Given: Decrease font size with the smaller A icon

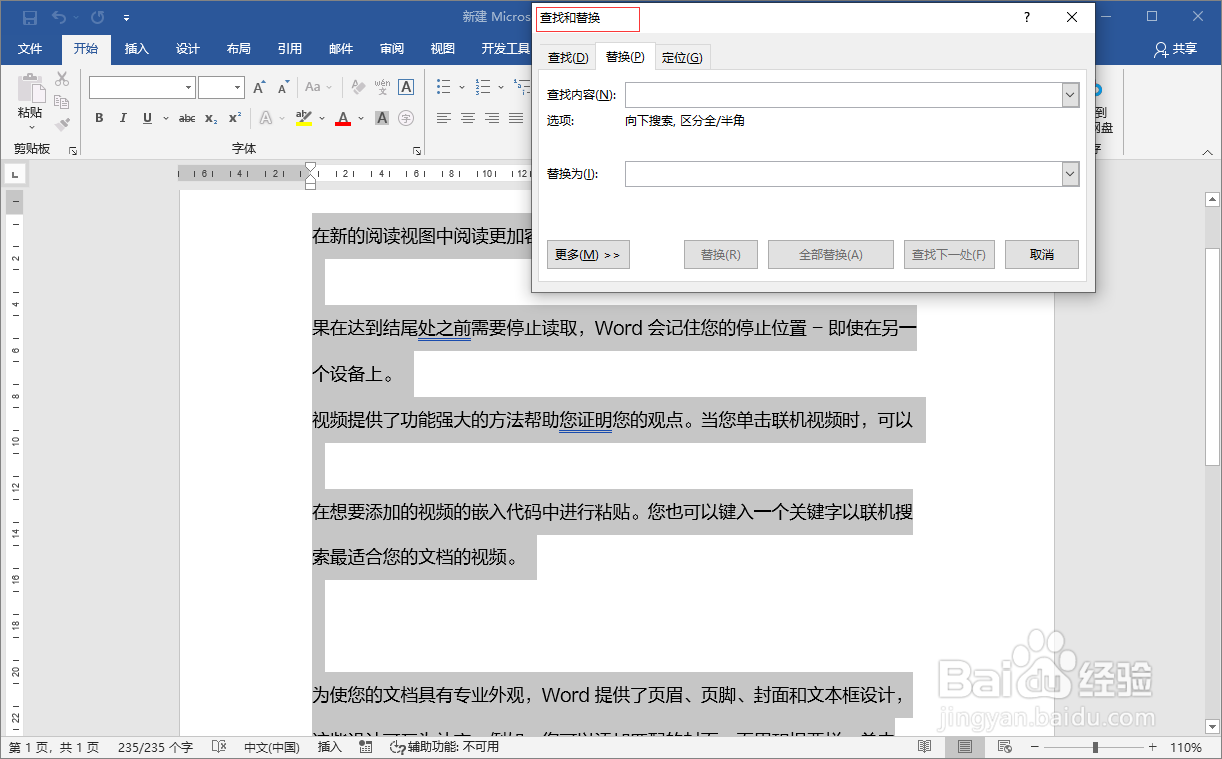Looking at the screenshot, I should (281, 88).
